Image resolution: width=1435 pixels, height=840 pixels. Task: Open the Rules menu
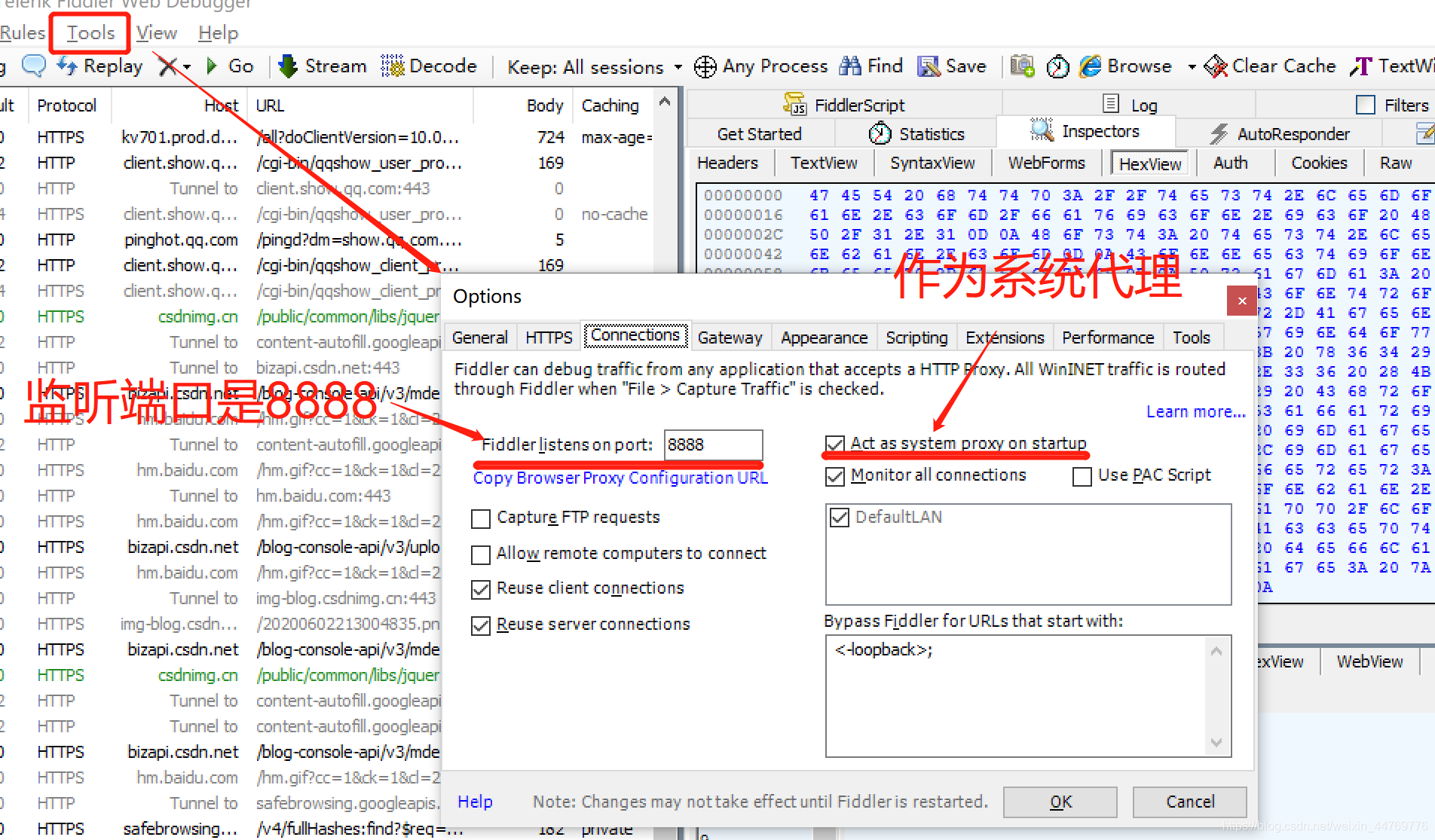click(x=23, y=33)
